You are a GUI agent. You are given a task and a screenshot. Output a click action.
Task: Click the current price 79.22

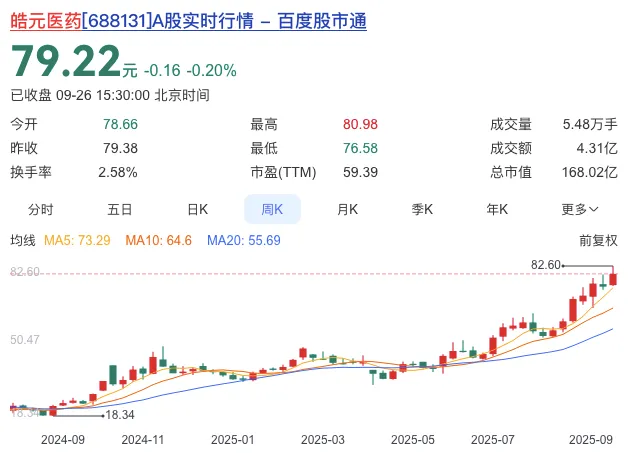coord(66,61)
